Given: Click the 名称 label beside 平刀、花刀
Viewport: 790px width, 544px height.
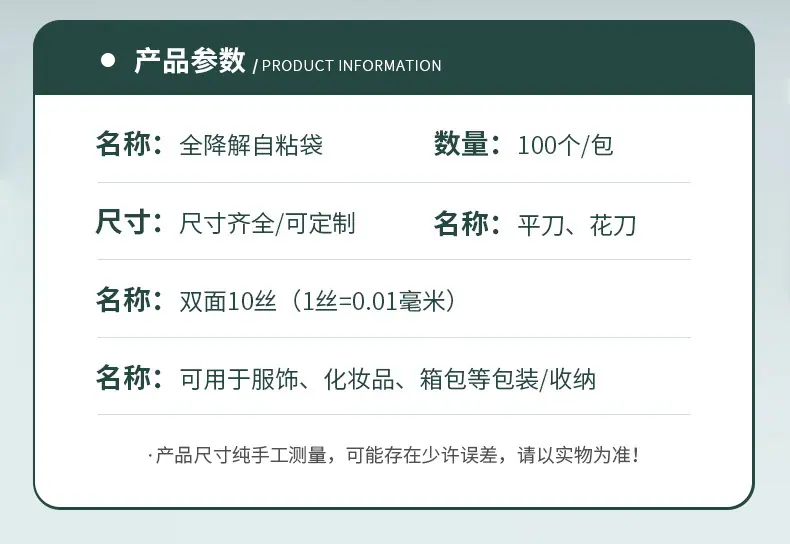Looking at the screenshot, I should point(461,224).
